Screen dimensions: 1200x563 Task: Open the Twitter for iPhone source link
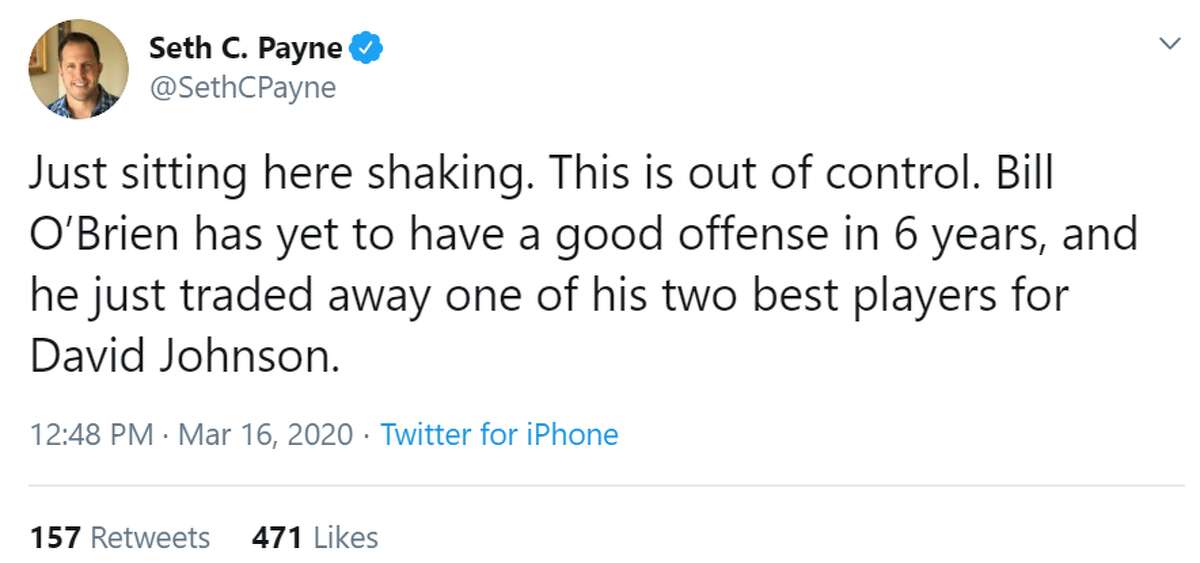[500, 435]
